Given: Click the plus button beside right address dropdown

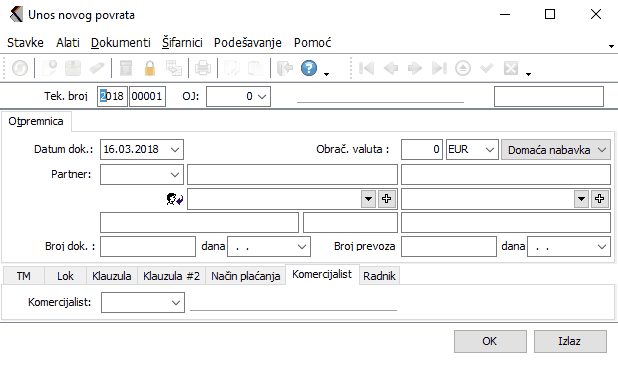Looking at the screenshot, I should [599, 199].
